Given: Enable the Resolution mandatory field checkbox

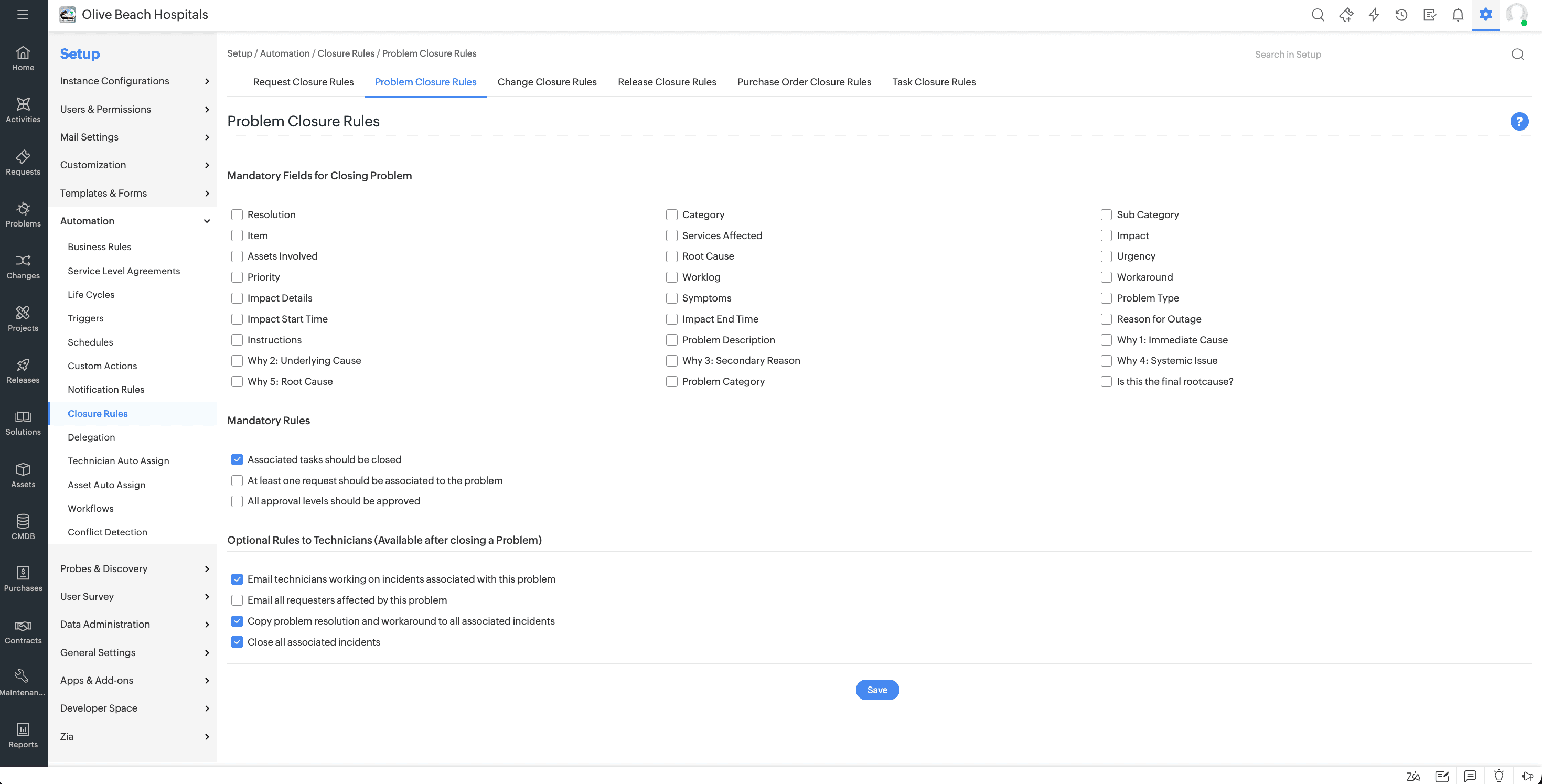Looking at the screenshot, I should click(x=237, y=215).
